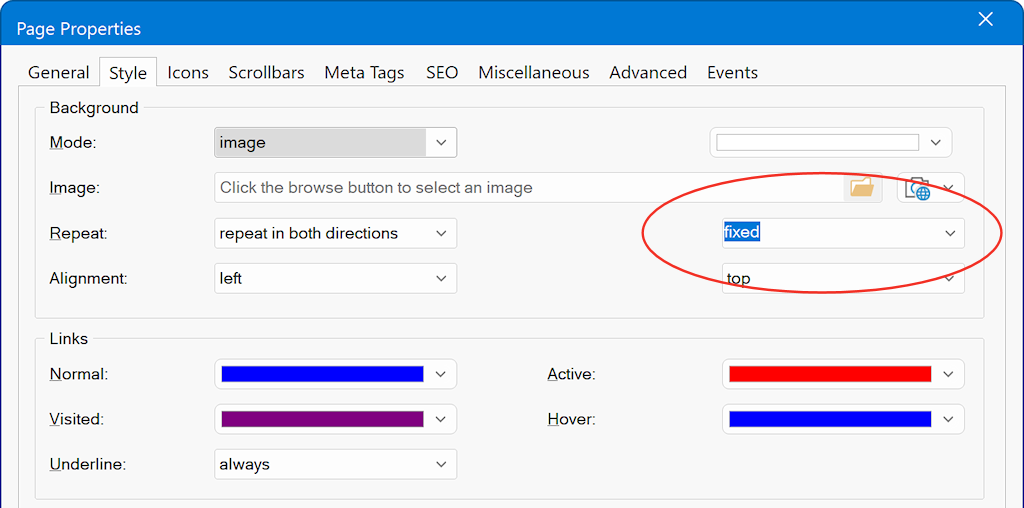The image size is (1024, 508).
Task: Open the Meta Tags tab
Action: tap(364, 72)
